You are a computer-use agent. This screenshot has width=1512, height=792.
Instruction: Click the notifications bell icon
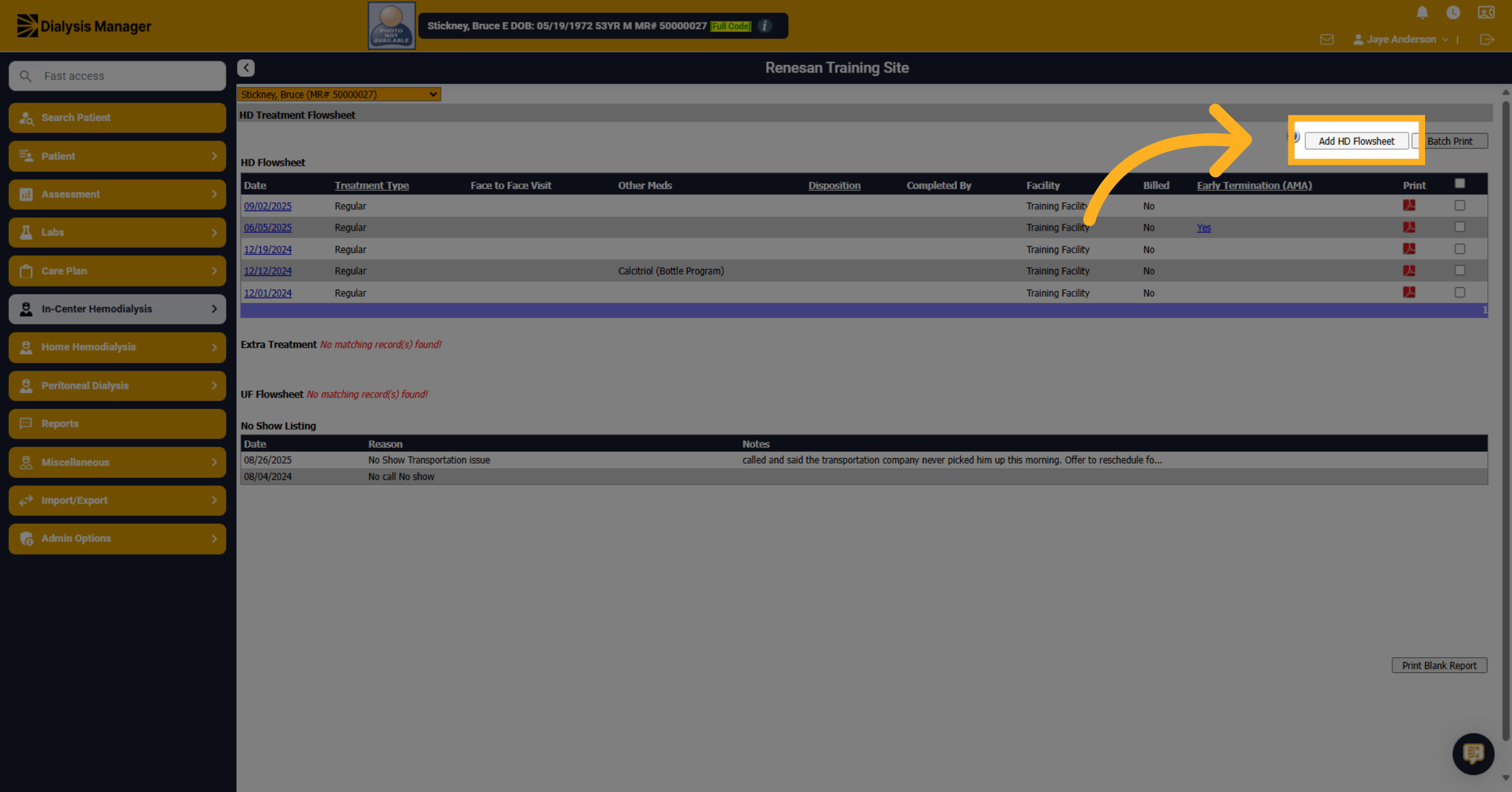1422,13
